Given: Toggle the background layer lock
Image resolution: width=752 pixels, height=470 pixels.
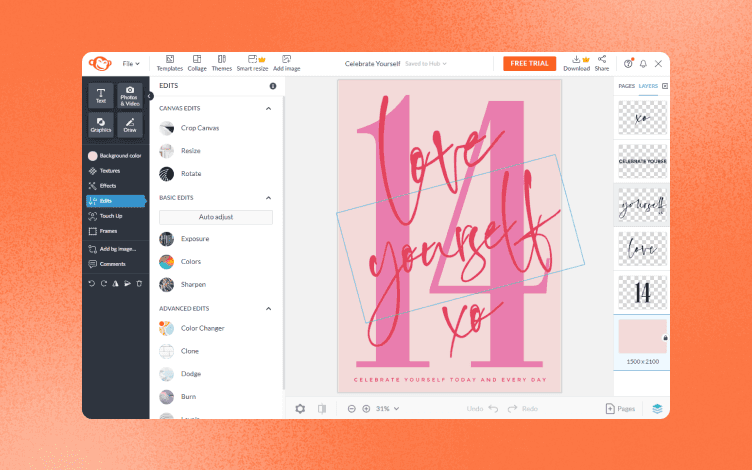Looking at the screenshot, I should pos(665,338).
